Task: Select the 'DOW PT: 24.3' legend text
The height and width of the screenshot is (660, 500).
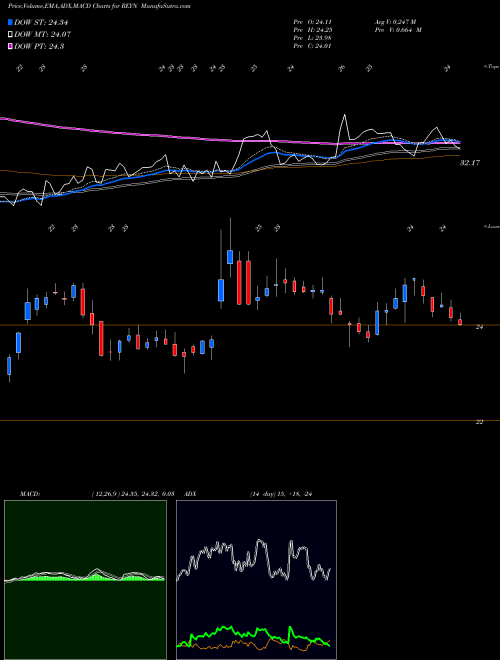Action: pos(39,46)
